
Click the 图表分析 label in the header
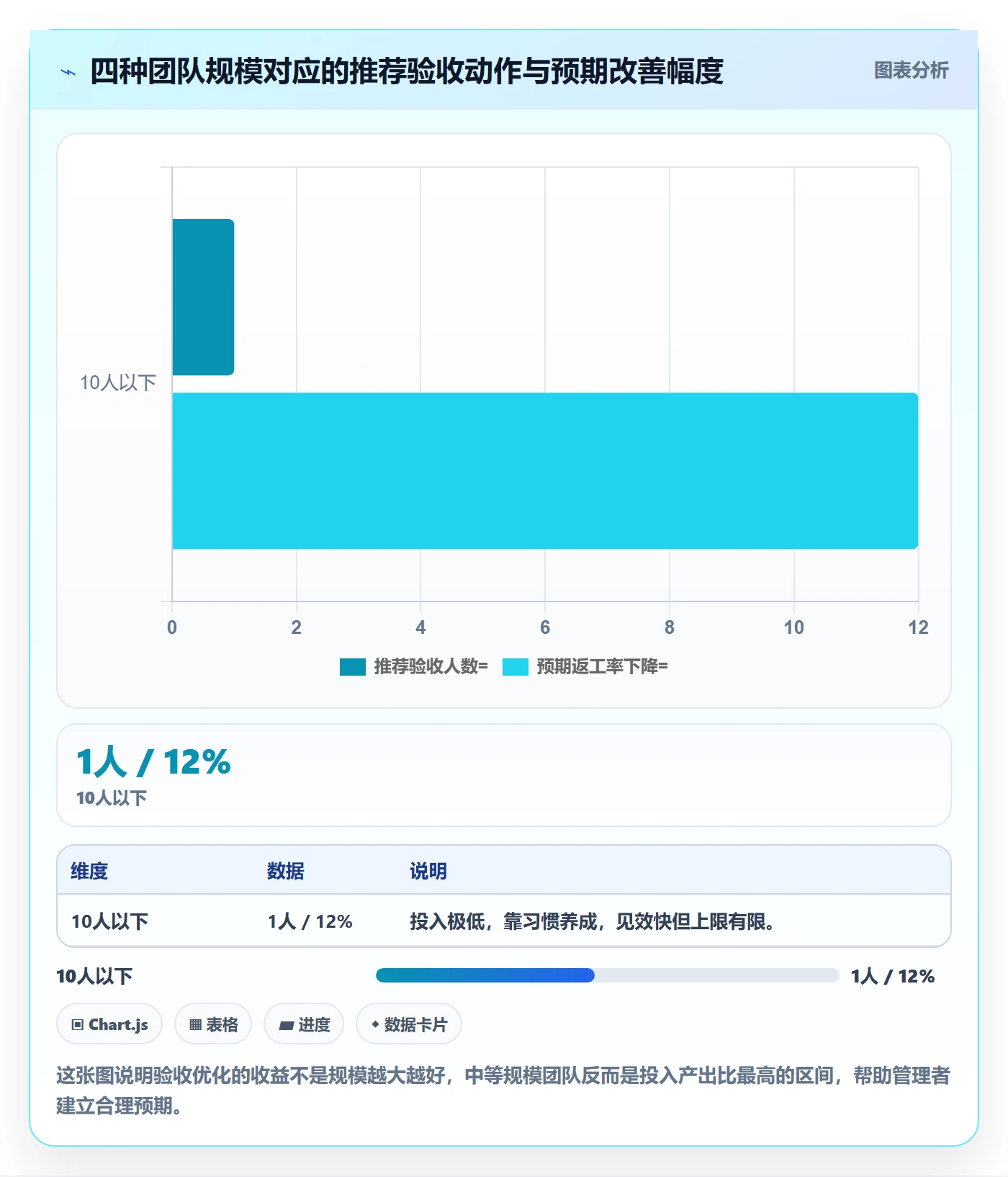pyautogui.click(x=911, y=71)
